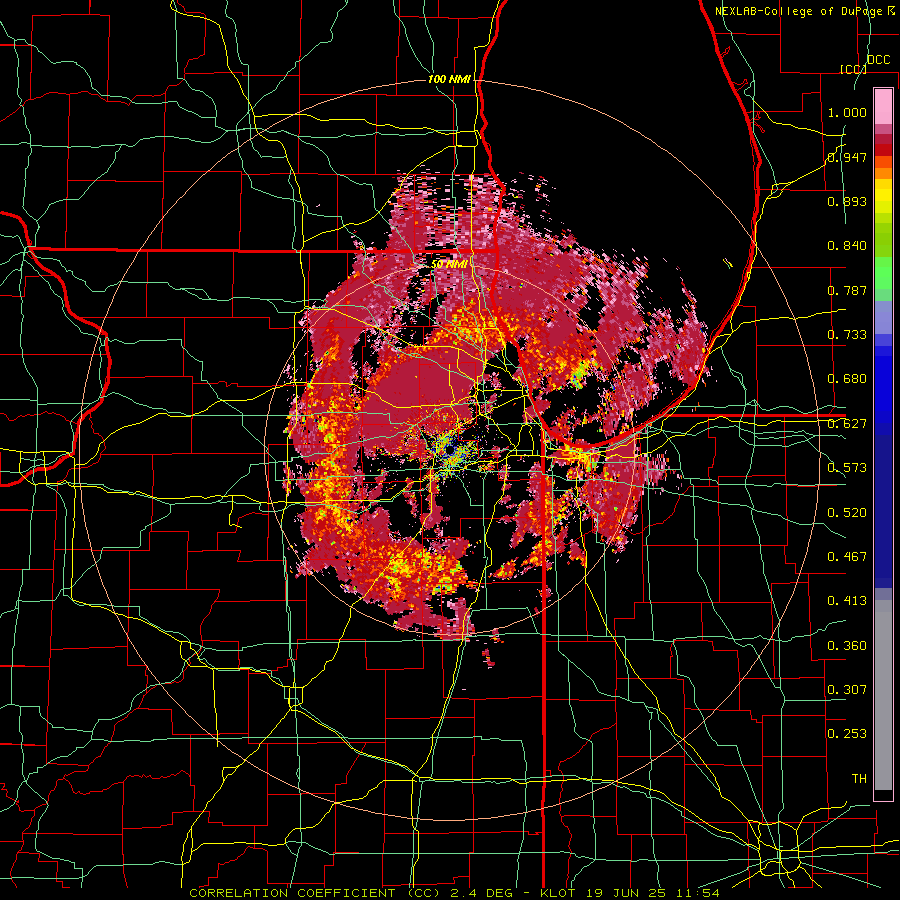
Task: Click the NEXLAB-College of DuPage header text
Action: click(x=800, y=11)
